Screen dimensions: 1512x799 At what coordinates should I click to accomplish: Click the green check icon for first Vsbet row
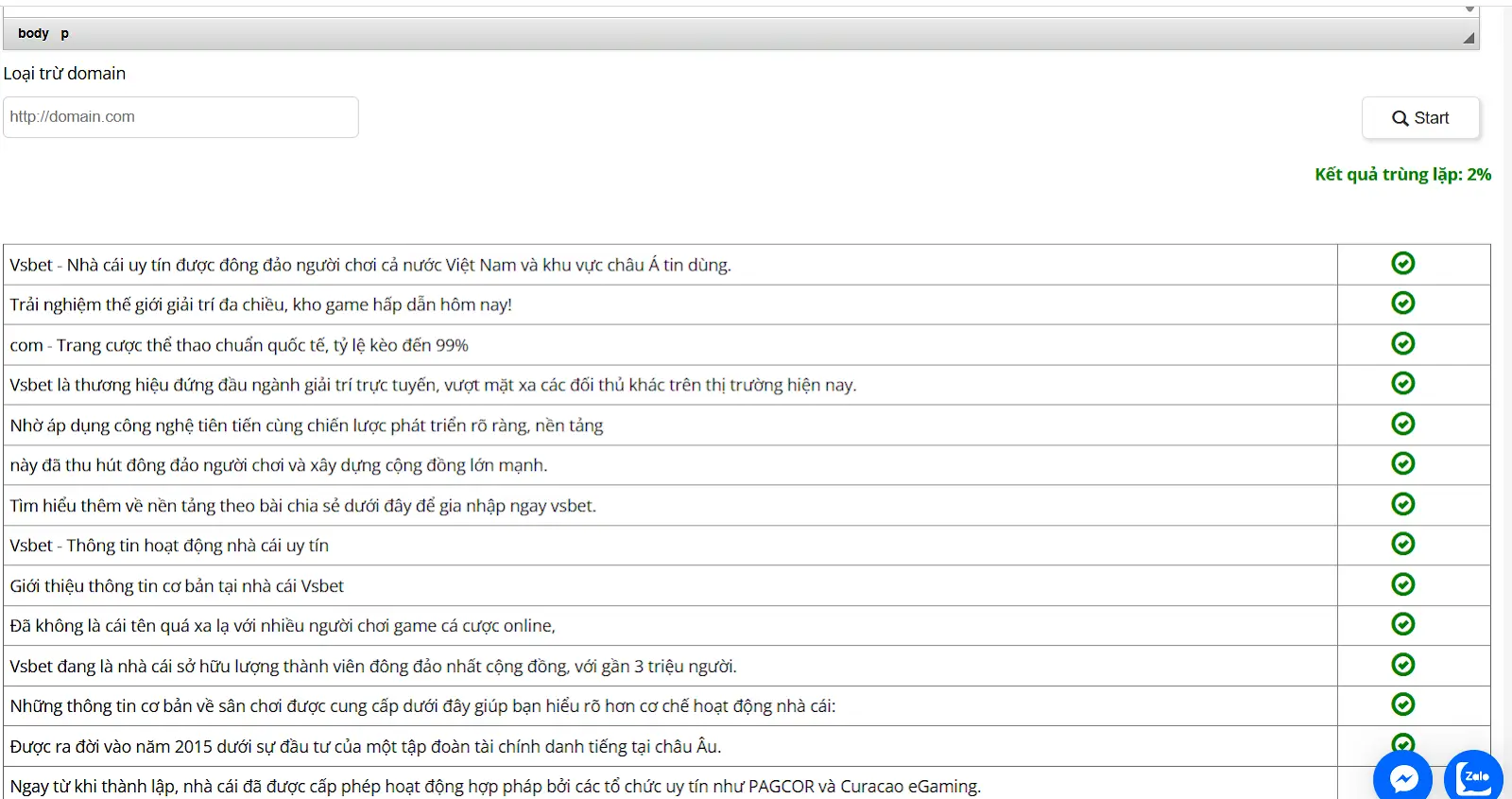tap(1402, 264)
